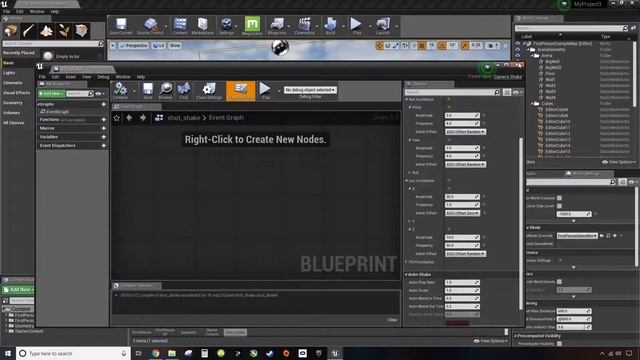
Task: Open File menu in blueprint editor
Action: (42, 77)
